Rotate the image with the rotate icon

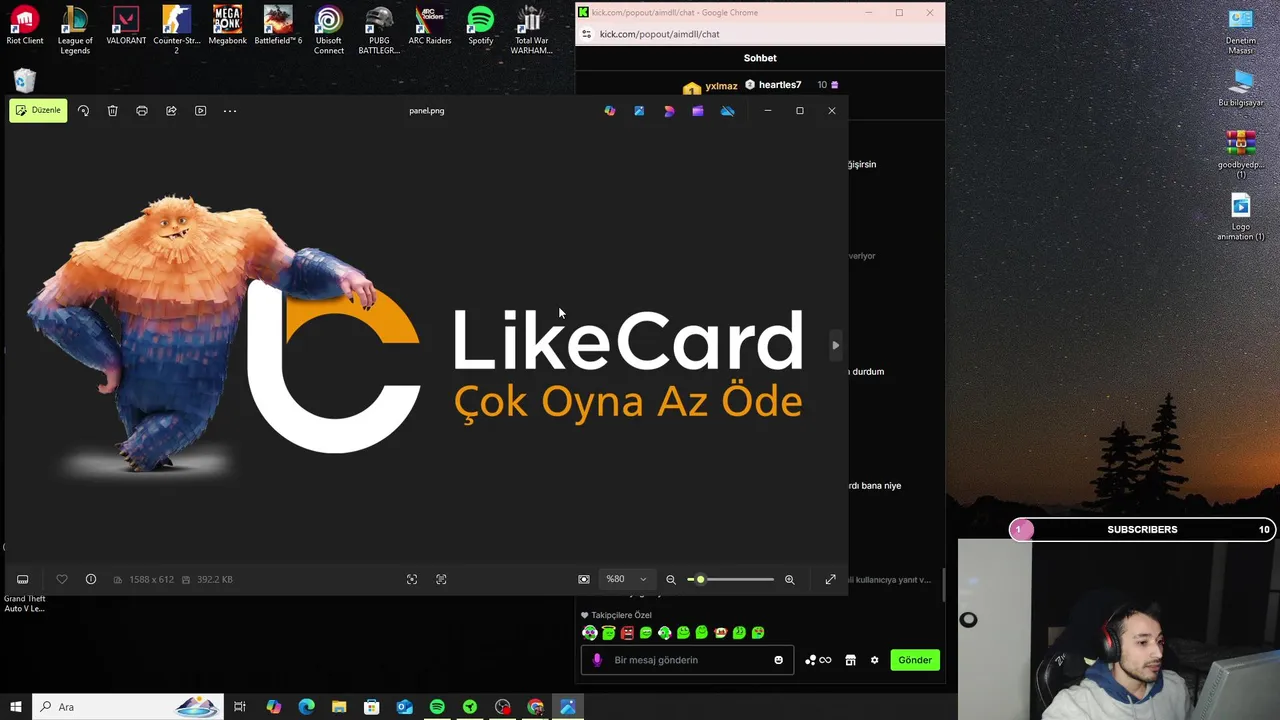83,111
